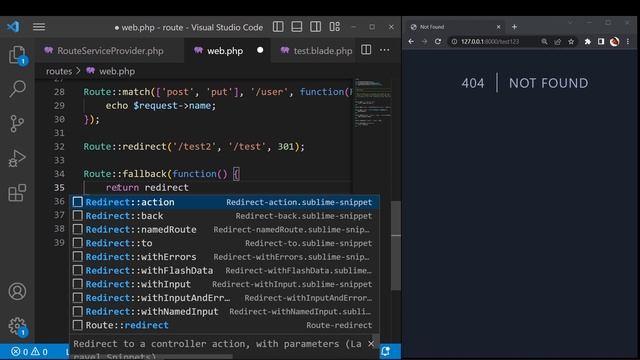The height and width of the screenshot is (360, 640).
Task: Click the browser zoom magnifier icon
Action: click(x=544, y=41)
